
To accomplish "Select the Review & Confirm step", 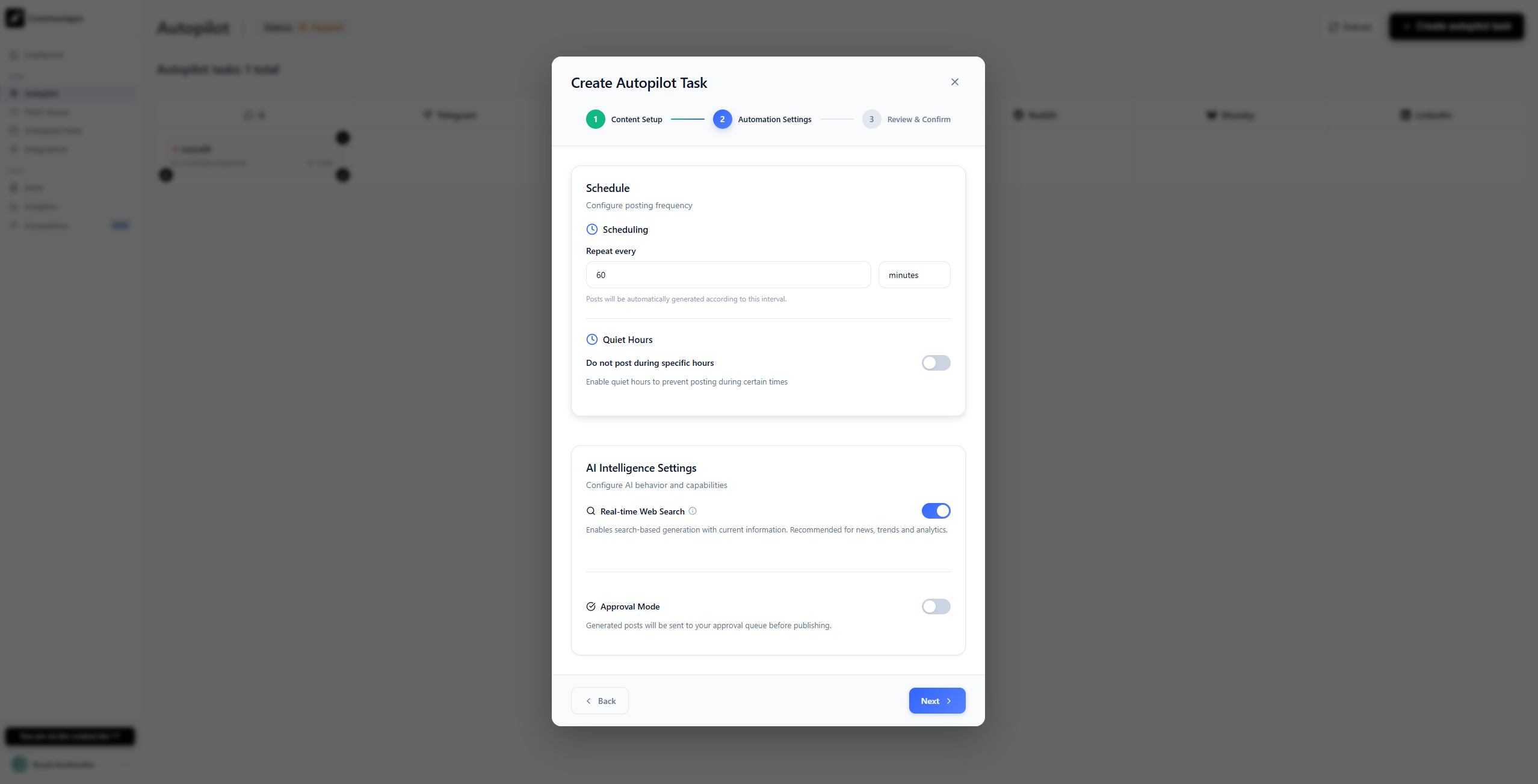I will 919,120.
